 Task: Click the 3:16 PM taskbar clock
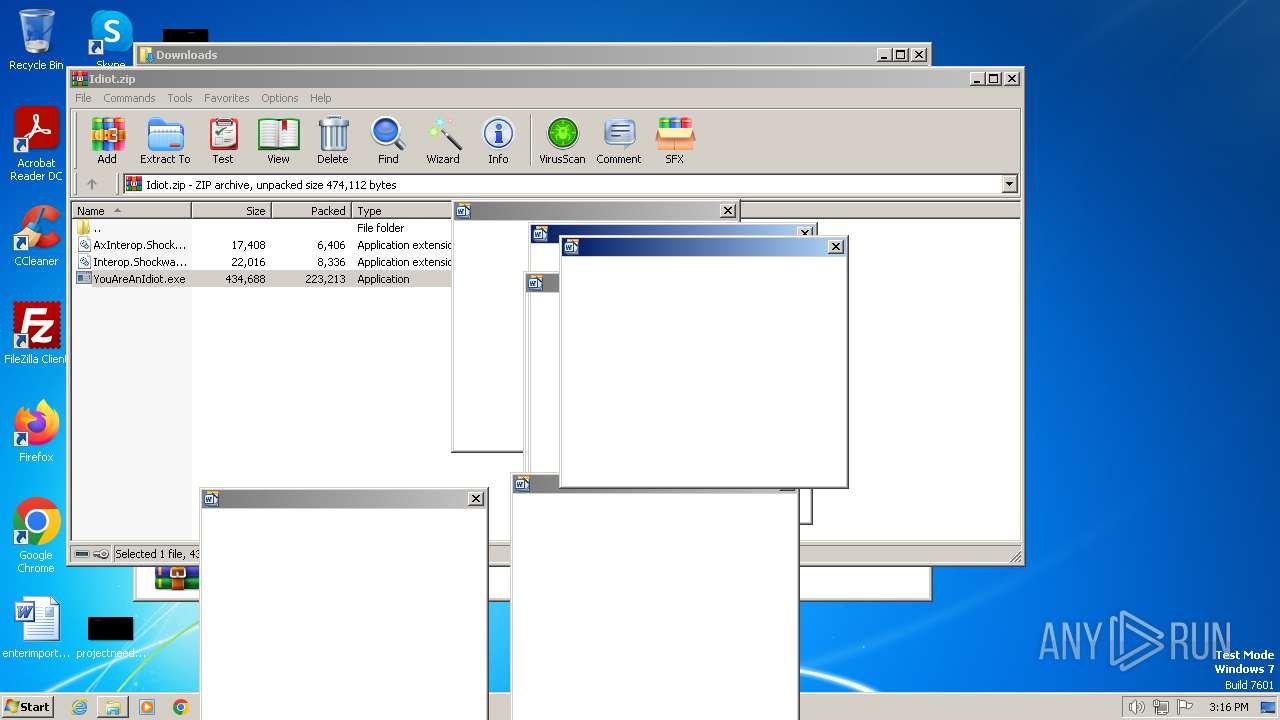pos(1228,707)
